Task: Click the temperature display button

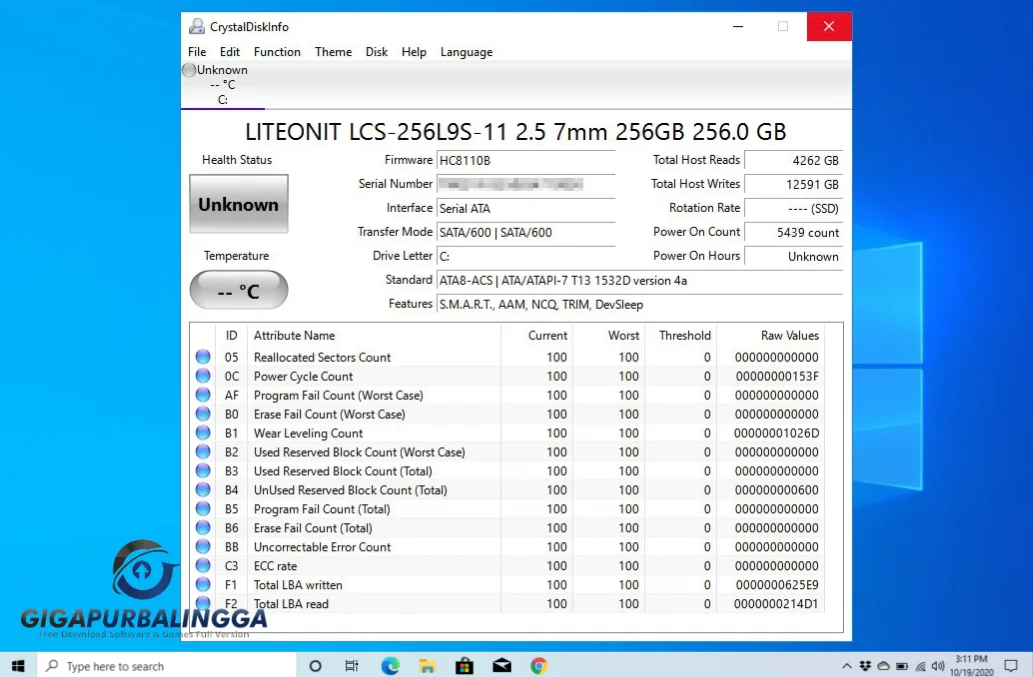Action: 238,290
